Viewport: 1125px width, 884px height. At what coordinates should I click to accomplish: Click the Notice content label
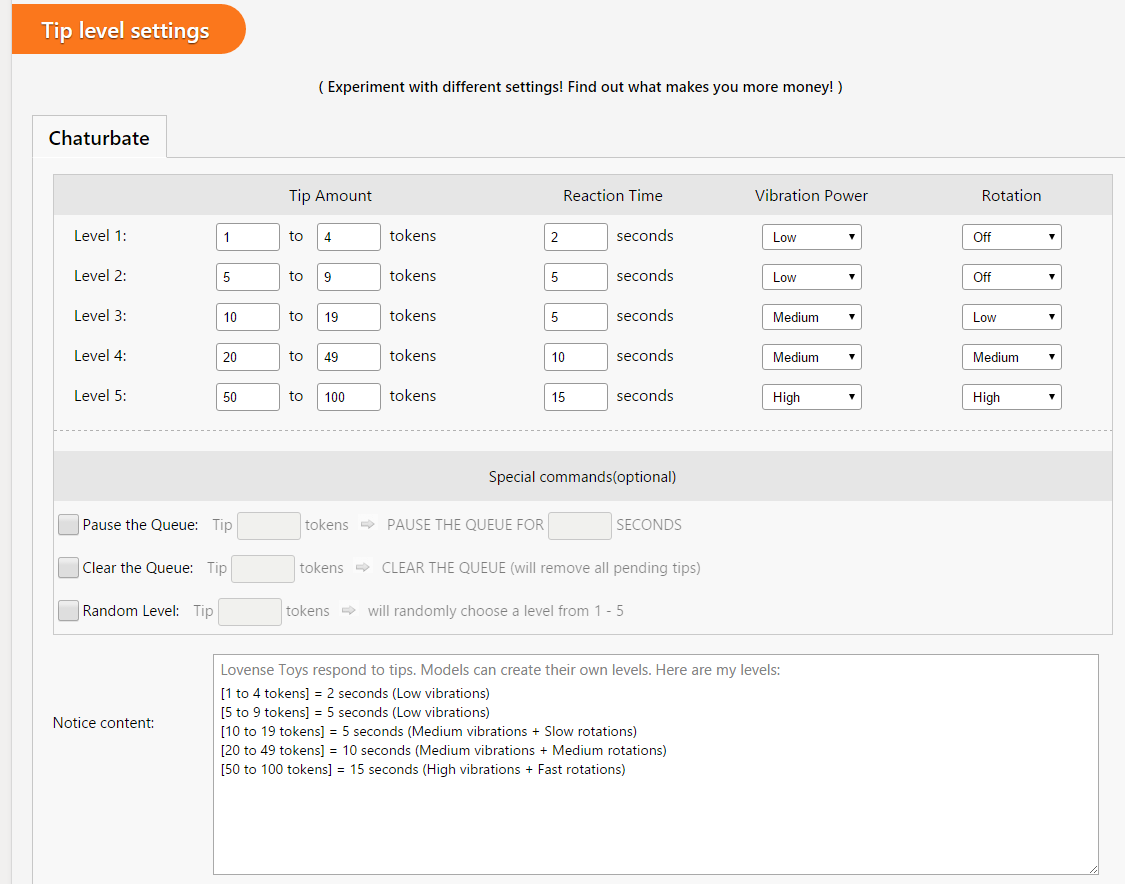pyautogui.click(x=103, y=723)
